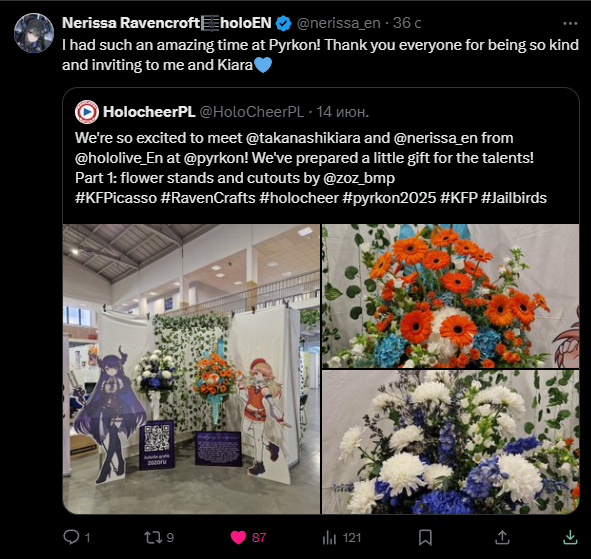Click the green download arrow icon
591x559 pixels.
point(570,537)
